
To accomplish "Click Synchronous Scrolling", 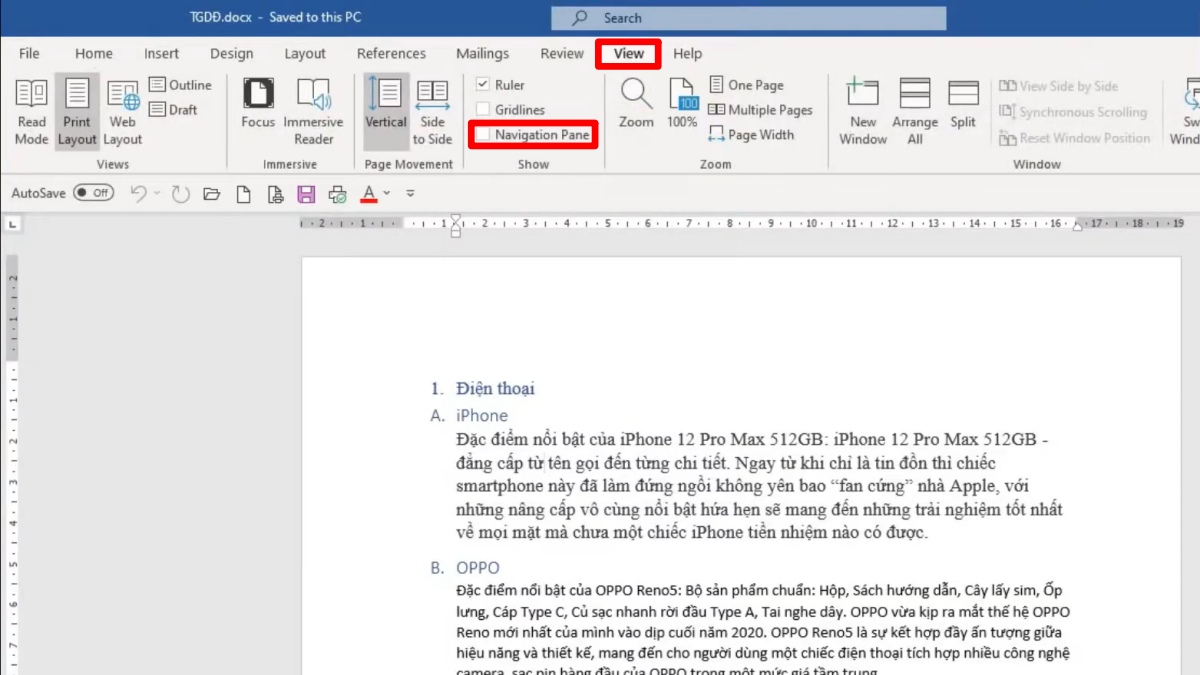I will coord(1072,112).
